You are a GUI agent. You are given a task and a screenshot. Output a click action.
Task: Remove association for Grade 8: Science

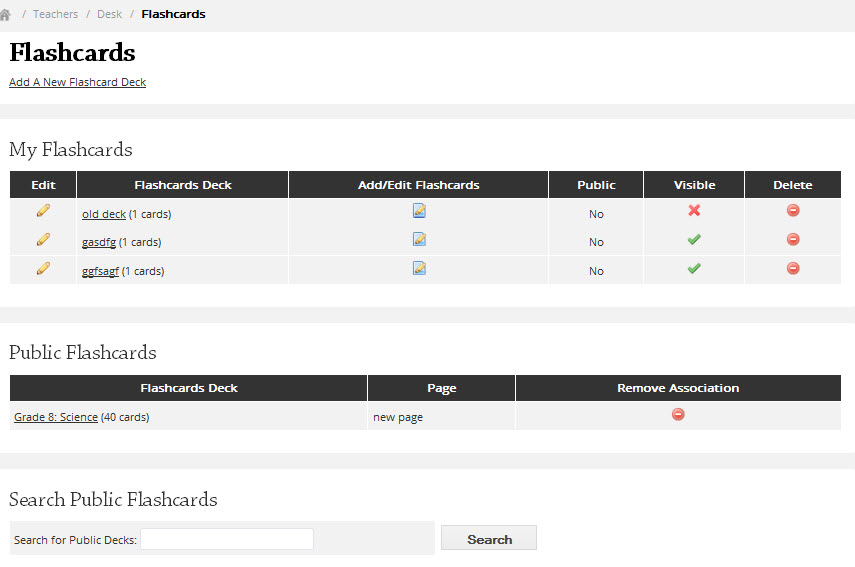[x=678, y=415]
